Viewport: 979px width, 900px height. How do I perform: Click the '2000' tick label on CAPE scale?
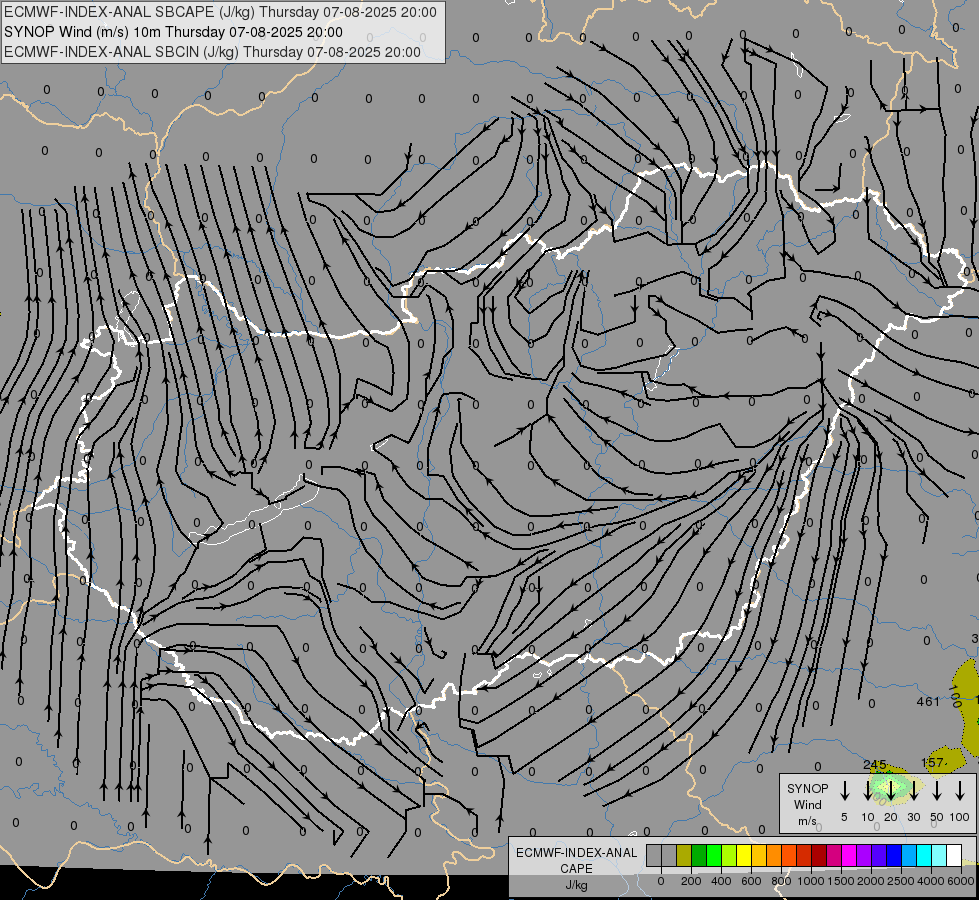point(871,881)
